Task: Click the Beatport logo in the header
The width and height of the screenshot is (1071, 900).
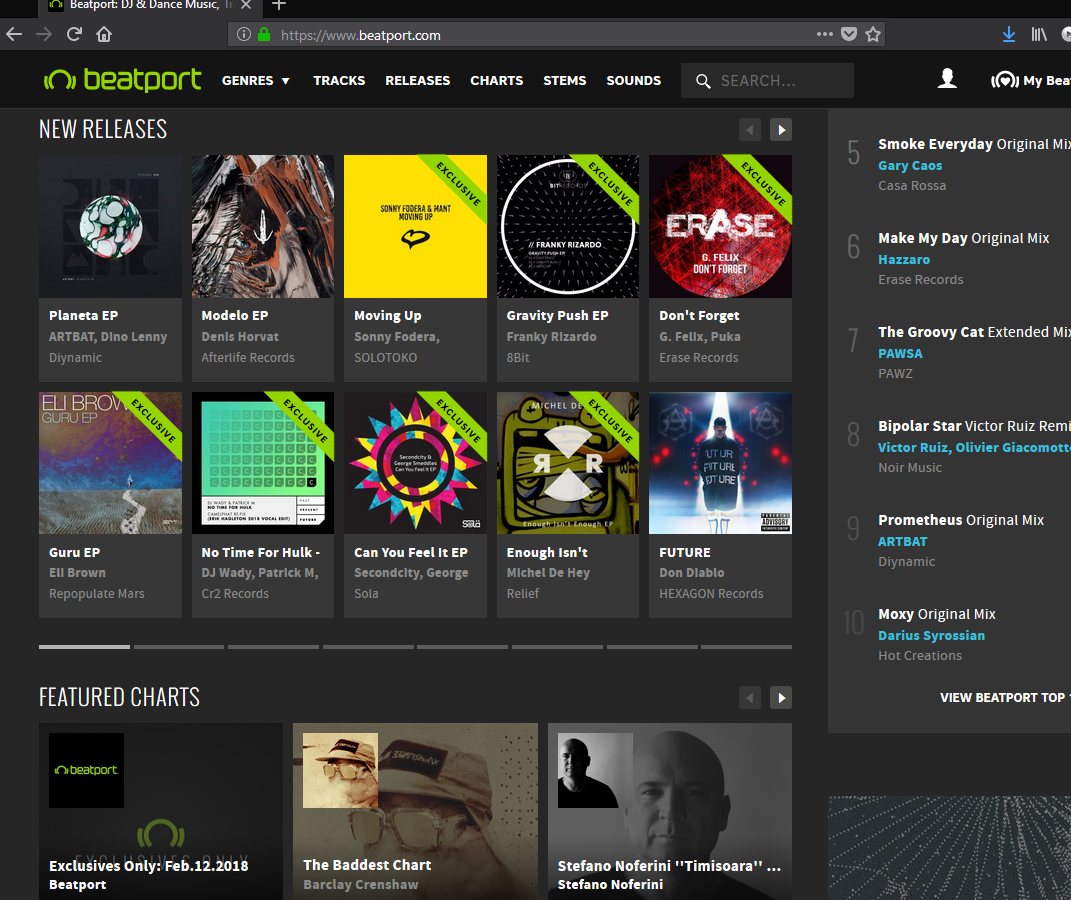Action: click(x=122, y=80)
